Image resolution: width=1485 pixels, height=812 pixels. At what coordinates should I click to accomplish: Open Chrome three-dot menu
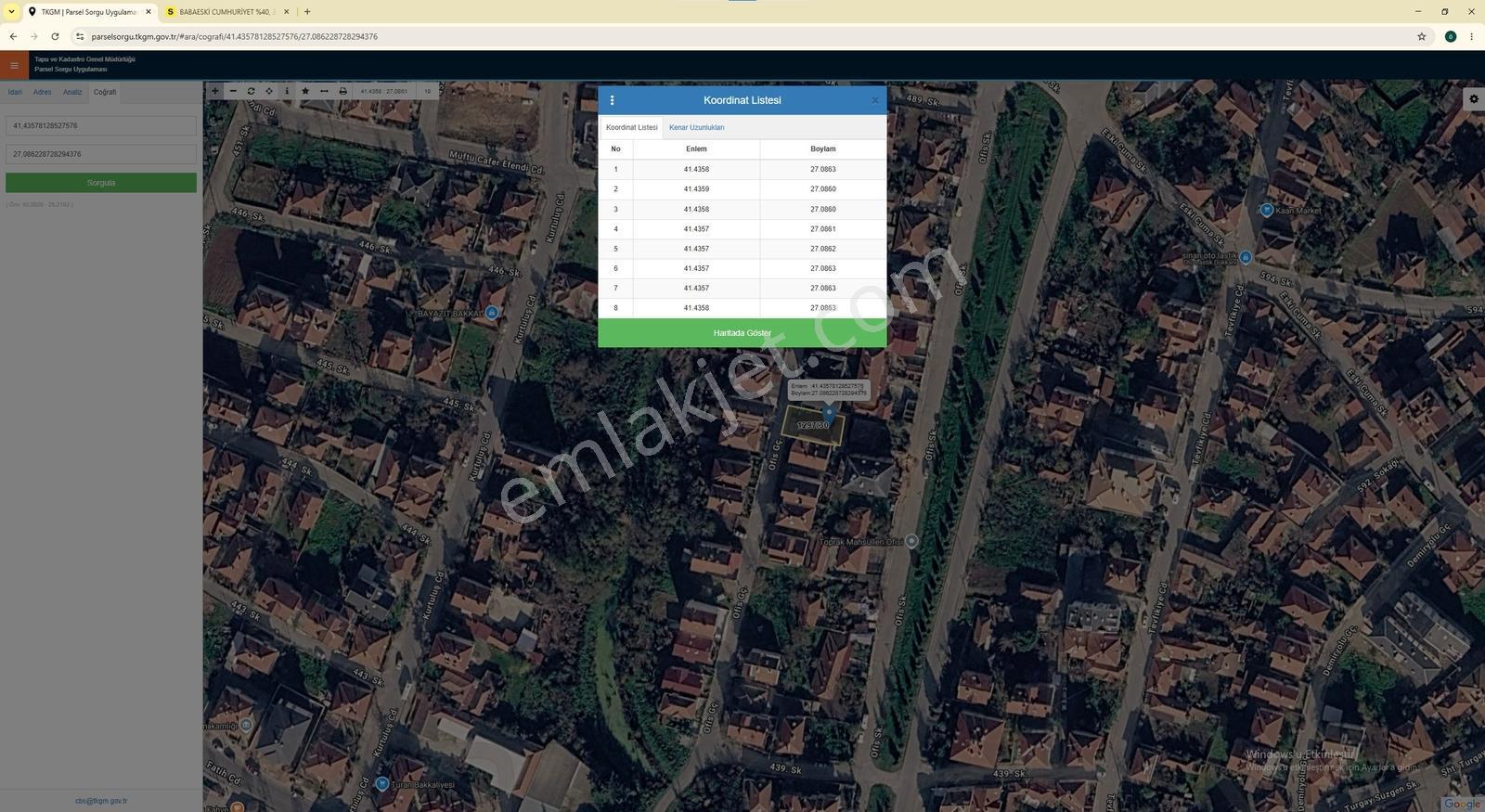click(1472, 36)
